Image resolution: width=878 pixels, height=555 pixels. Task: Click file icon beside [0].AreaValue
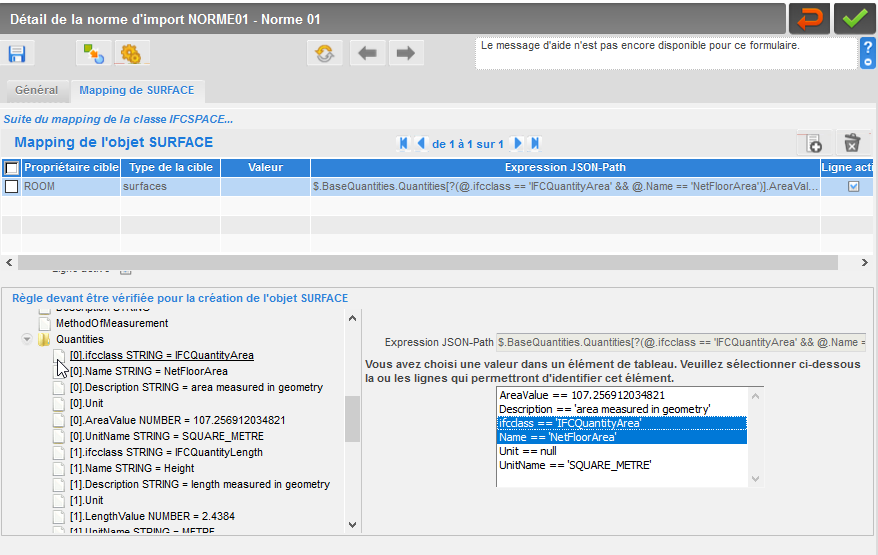pos(58,420)
